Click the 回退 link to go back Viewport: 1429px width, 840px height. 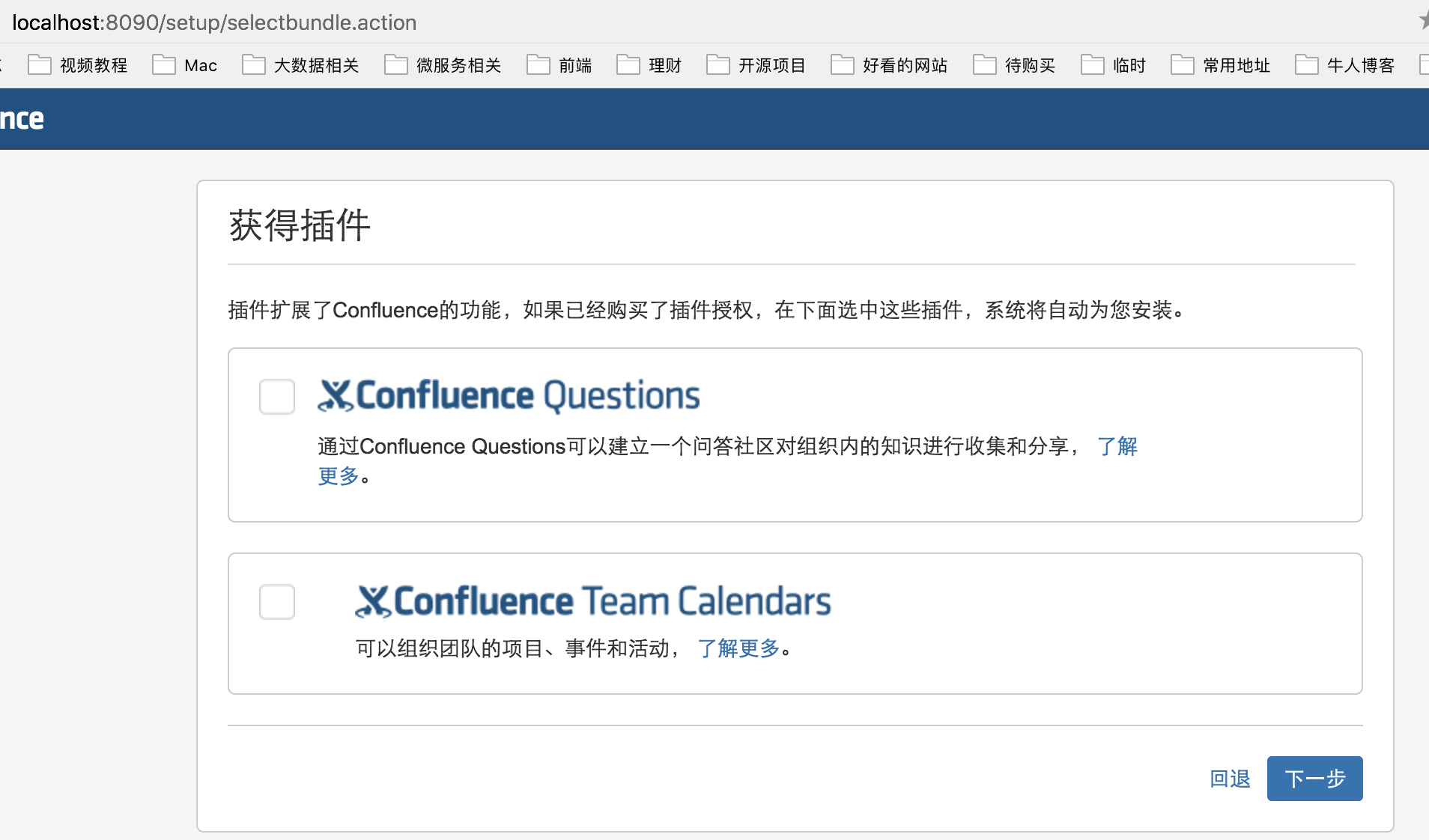(x=1229, y=779)
